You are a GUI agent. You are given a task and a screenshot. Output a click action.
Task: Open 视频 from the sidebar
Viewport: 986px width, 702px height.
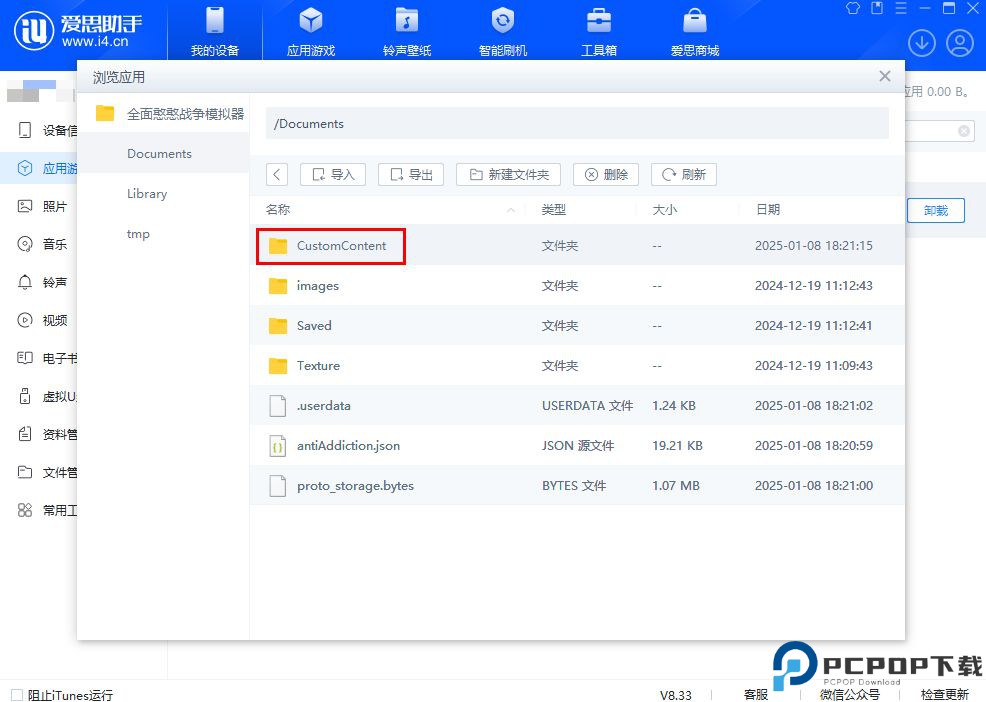click(45, 320)
